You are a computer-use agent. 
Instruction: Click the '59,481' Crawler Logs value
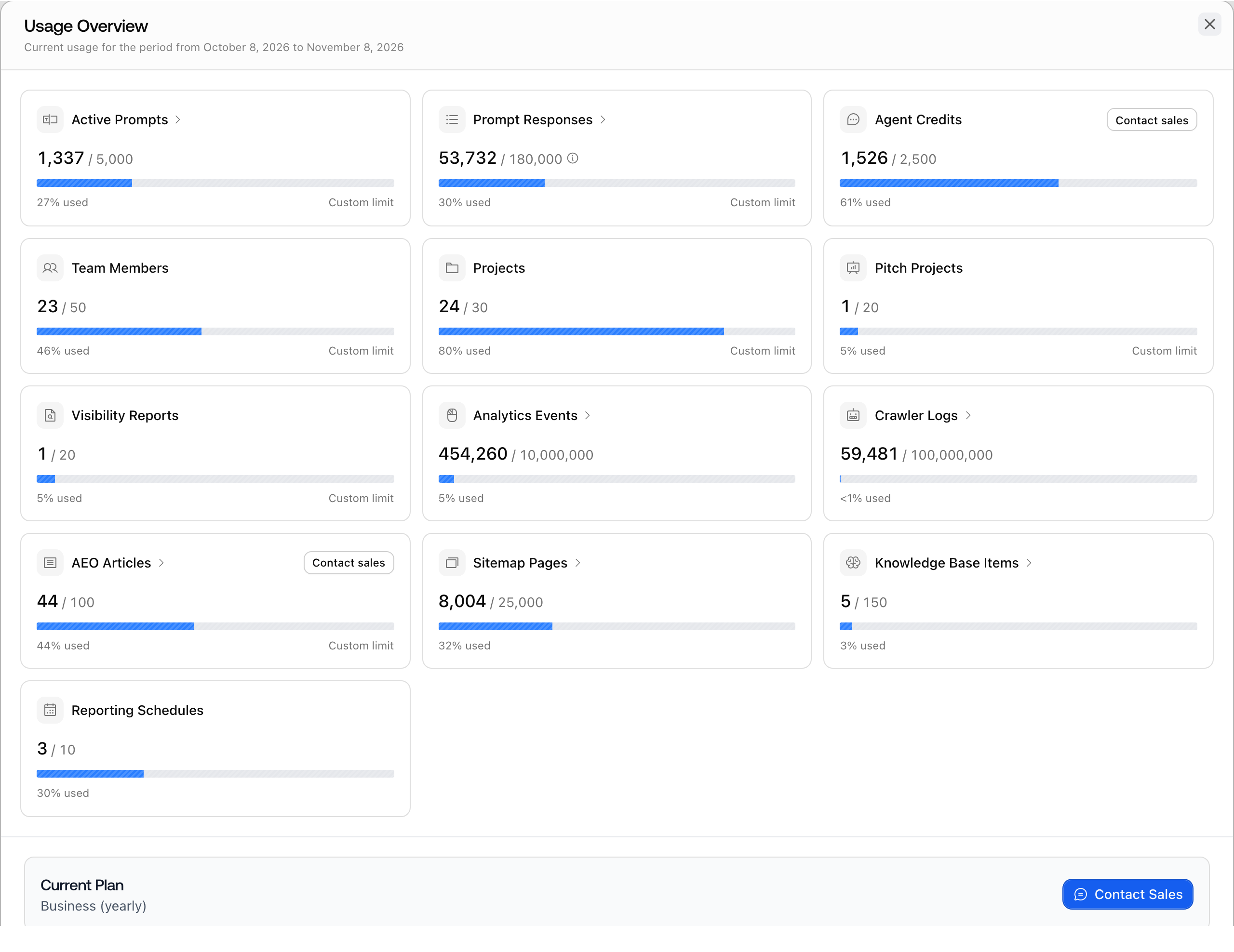[869, 454]
